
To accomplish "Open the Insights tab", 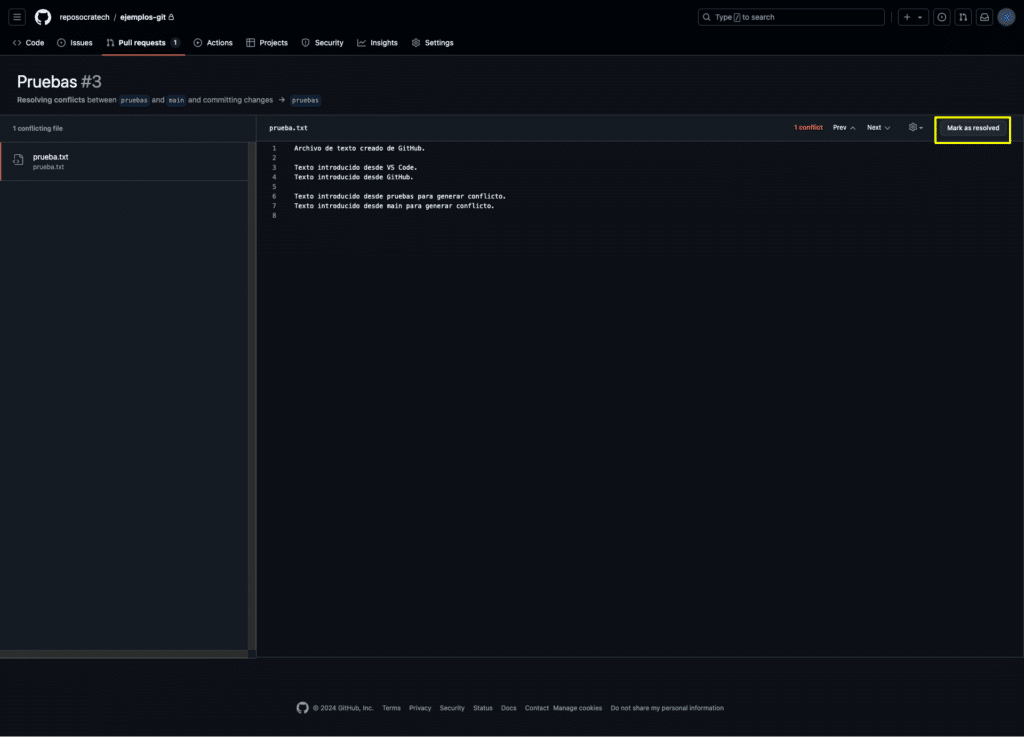I will [x=377, y=42].
